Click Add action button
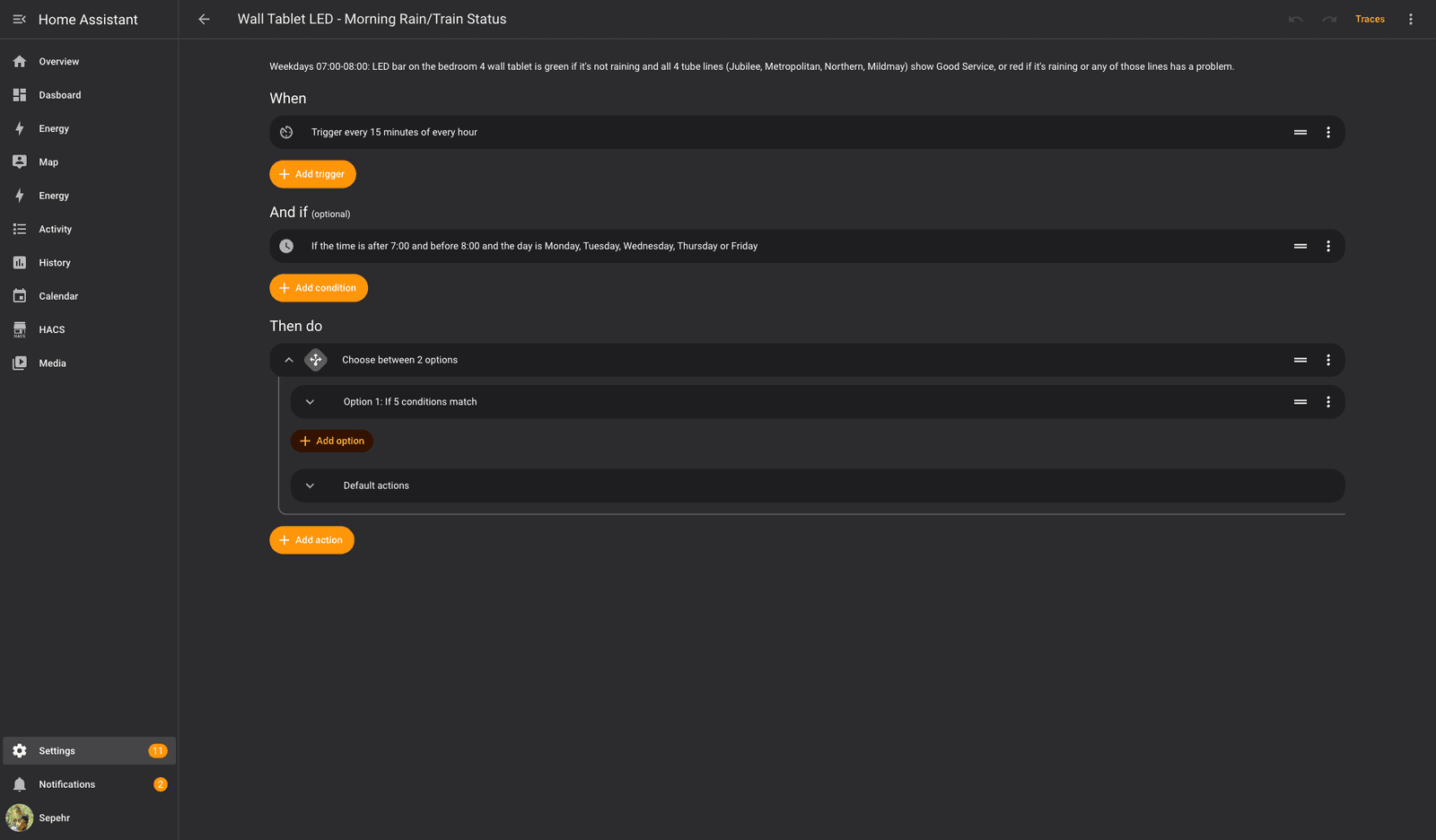The image size is (1436, 840). pos(311,540)
